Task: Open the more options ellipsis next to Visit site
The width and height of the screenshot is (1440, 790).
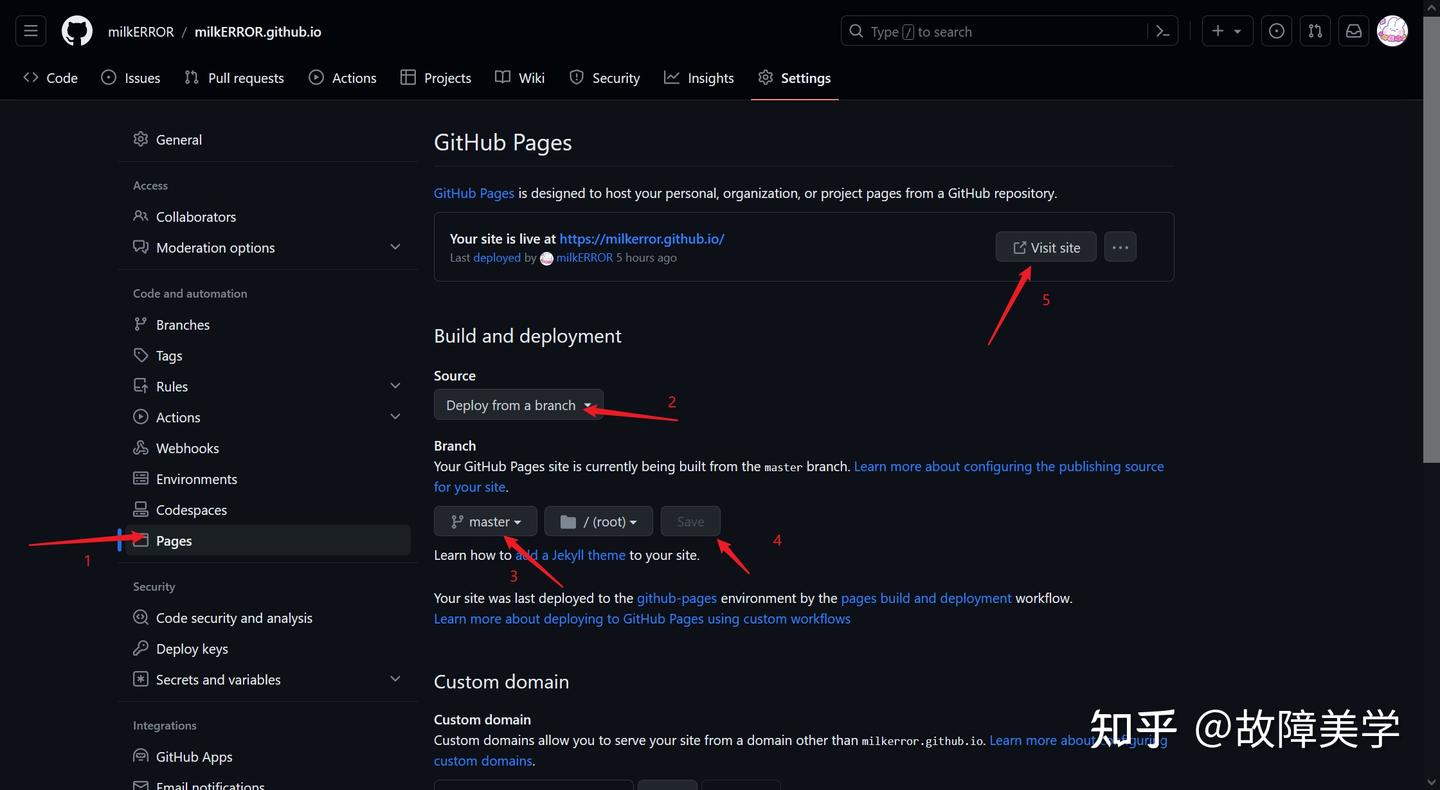Action: coord(1120,246)
